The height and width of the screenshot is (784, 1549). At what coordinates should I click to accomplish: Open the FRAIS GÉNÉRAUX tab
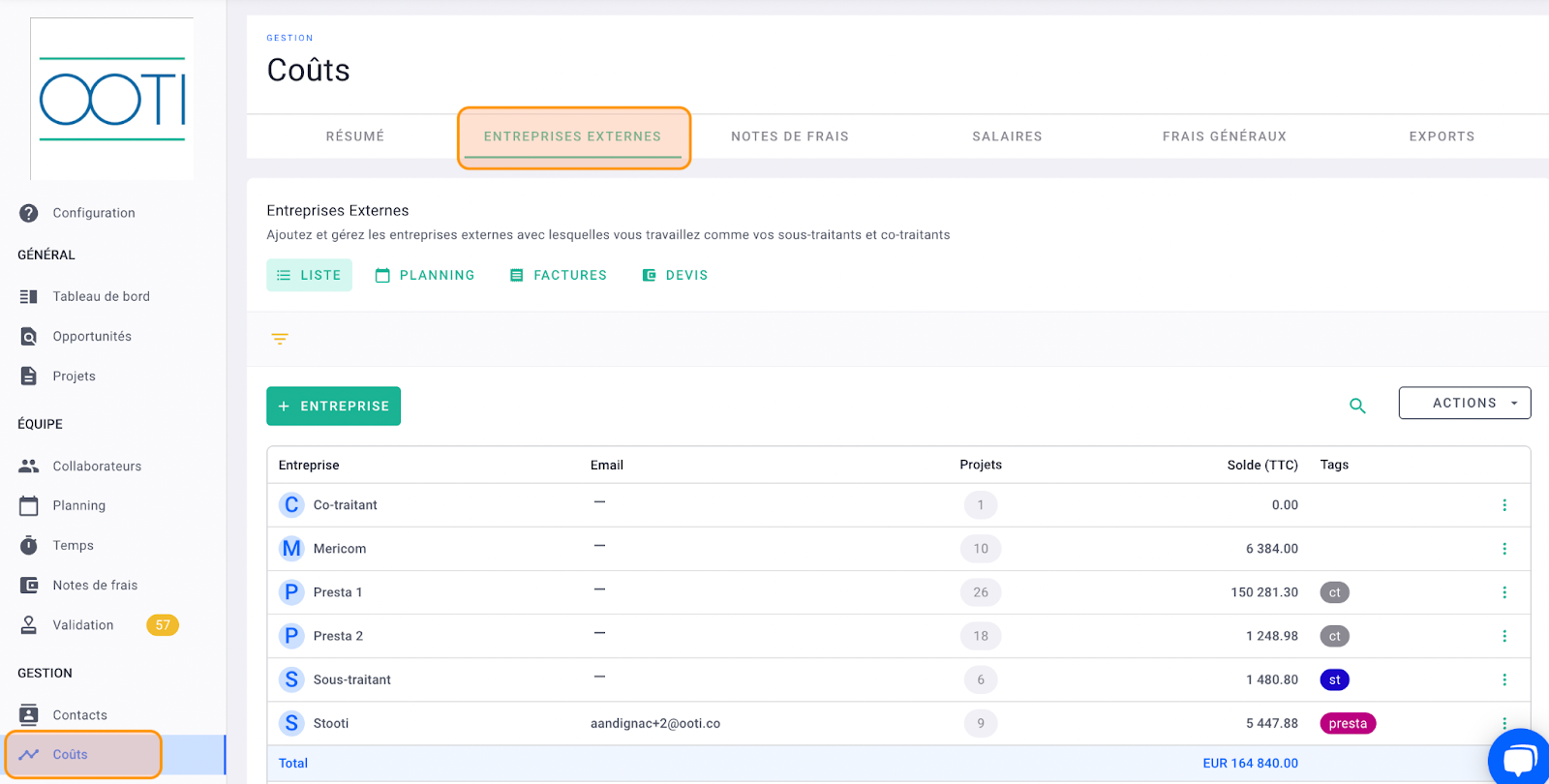pyautogui.click(x=1225, y=136)
